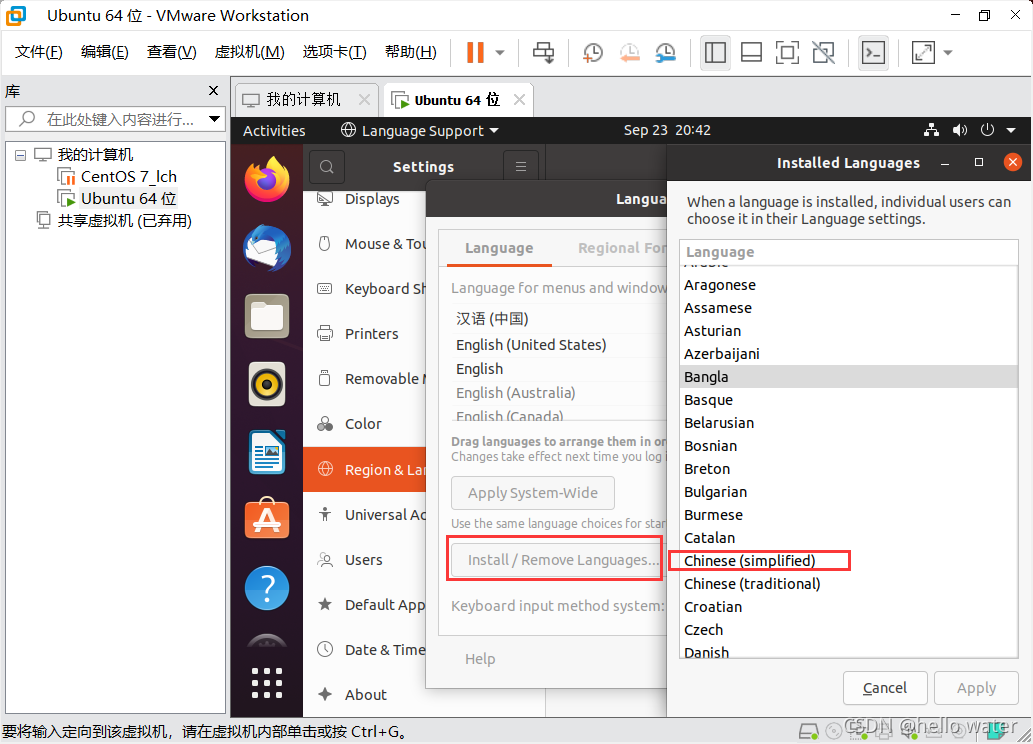The height and width of the screenshot is (744, 1033).
Task: Open the 帮助(H) menu
Action: click(x=410, y=52)
